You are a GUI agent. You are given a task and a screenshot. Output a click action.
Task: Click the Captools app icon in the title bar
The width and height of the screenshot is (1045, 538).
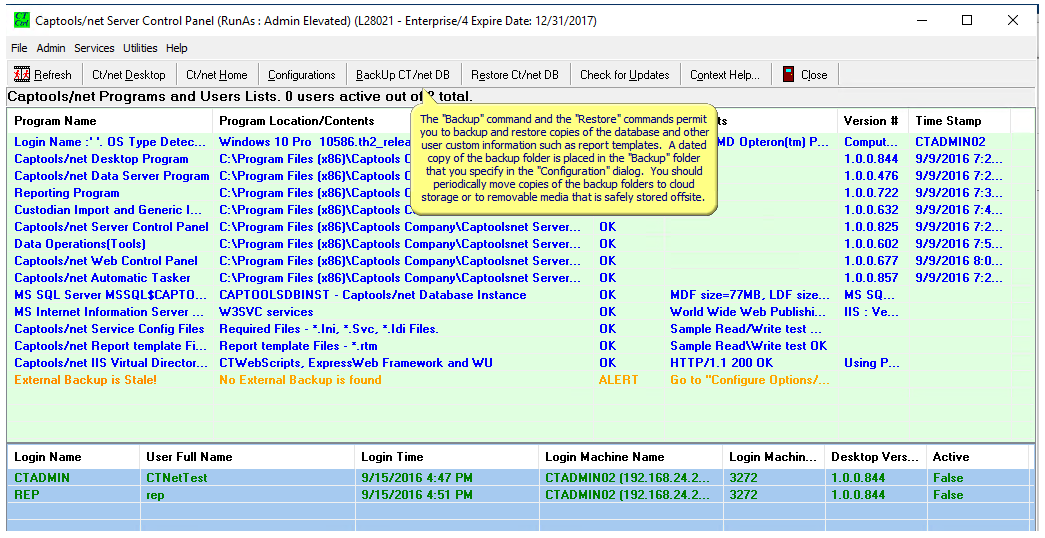point(19,20)
